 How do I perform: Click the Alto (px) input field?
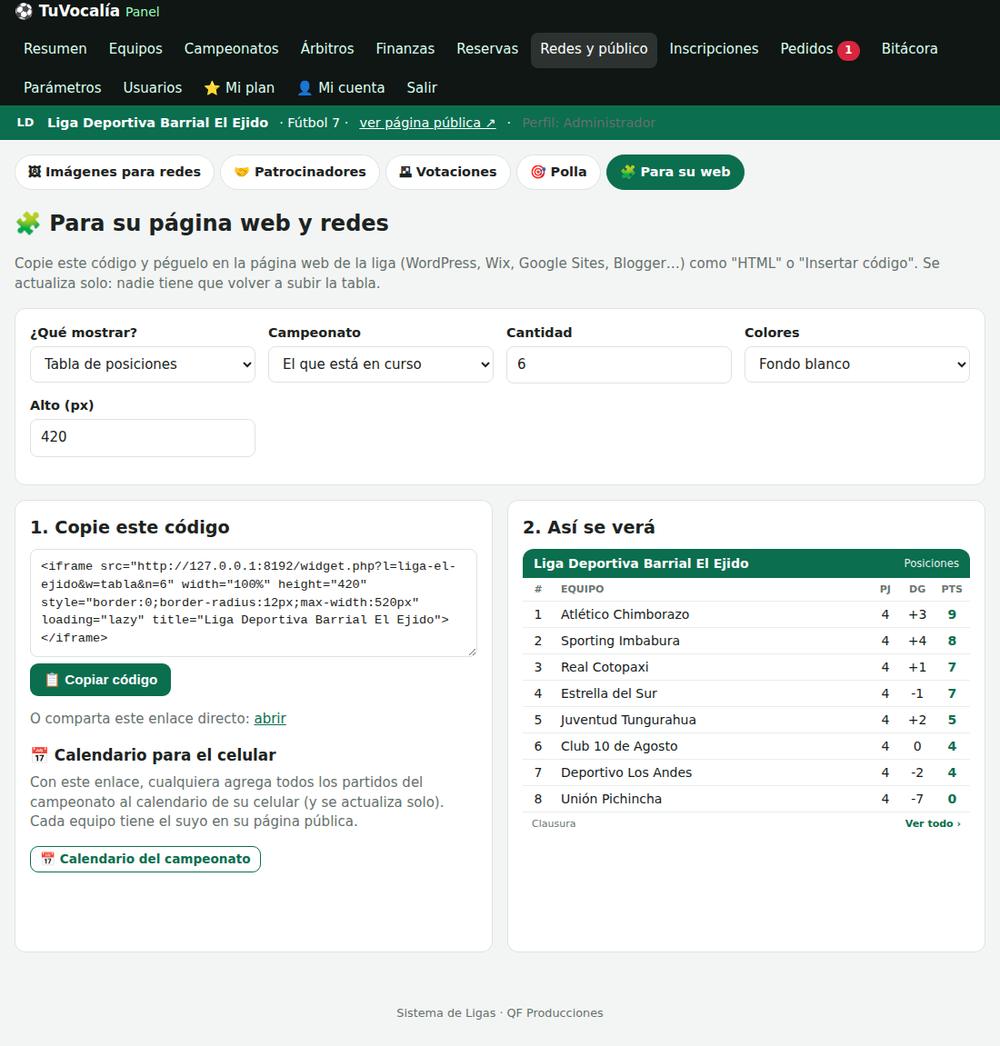pos(143,438)
